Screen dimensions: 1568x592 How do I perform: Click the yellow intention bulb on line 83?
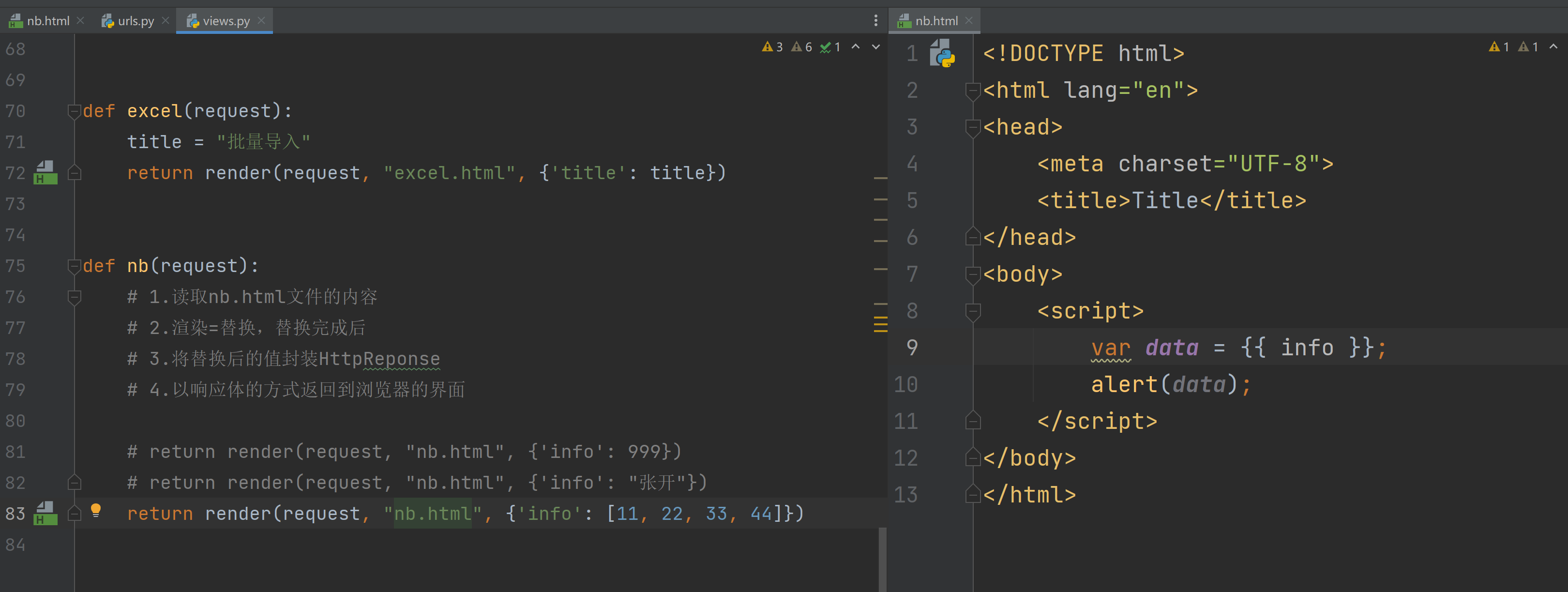[x=95, y=510]
